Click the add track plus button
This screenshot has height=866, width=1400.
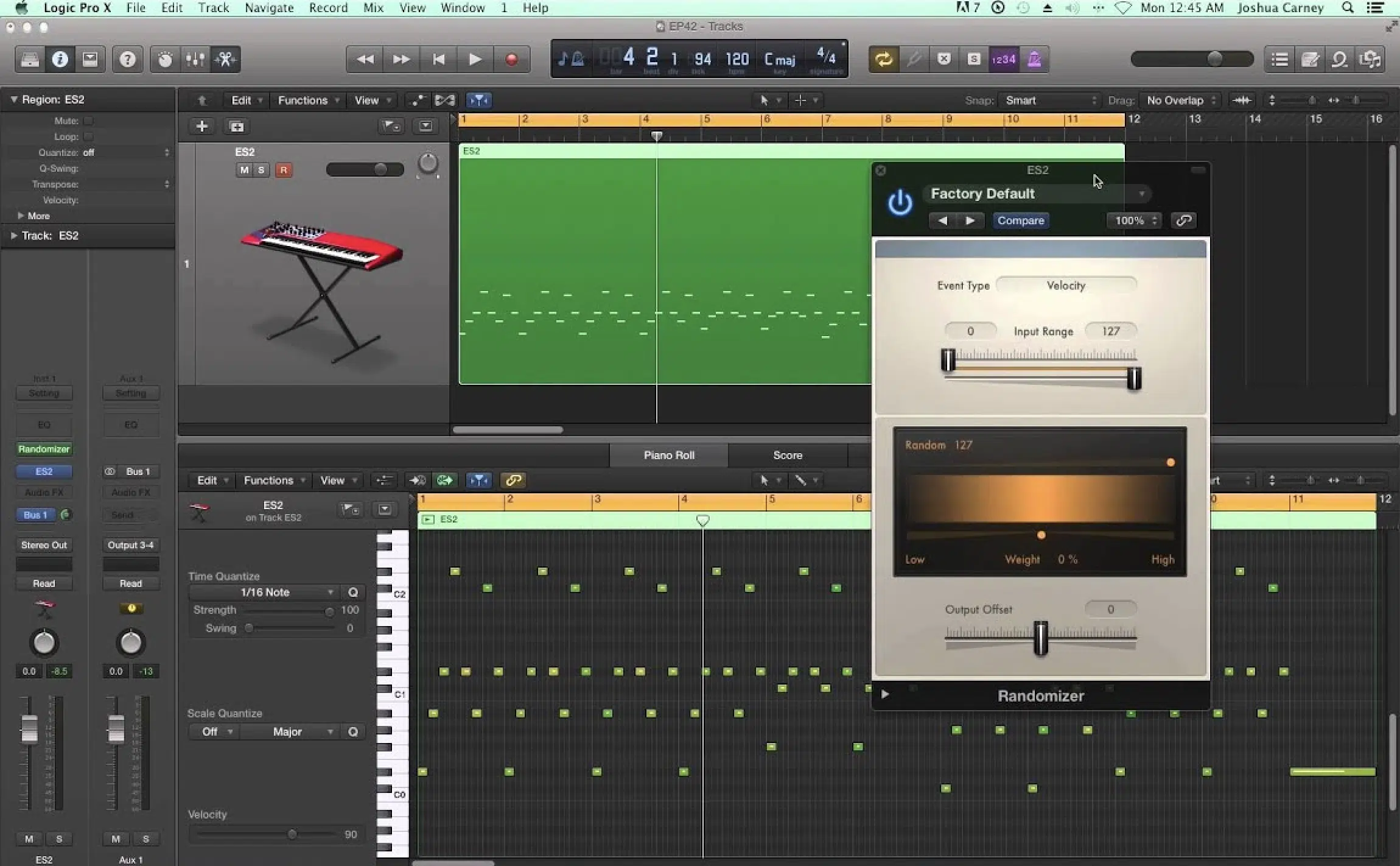[x=202, y=126]
